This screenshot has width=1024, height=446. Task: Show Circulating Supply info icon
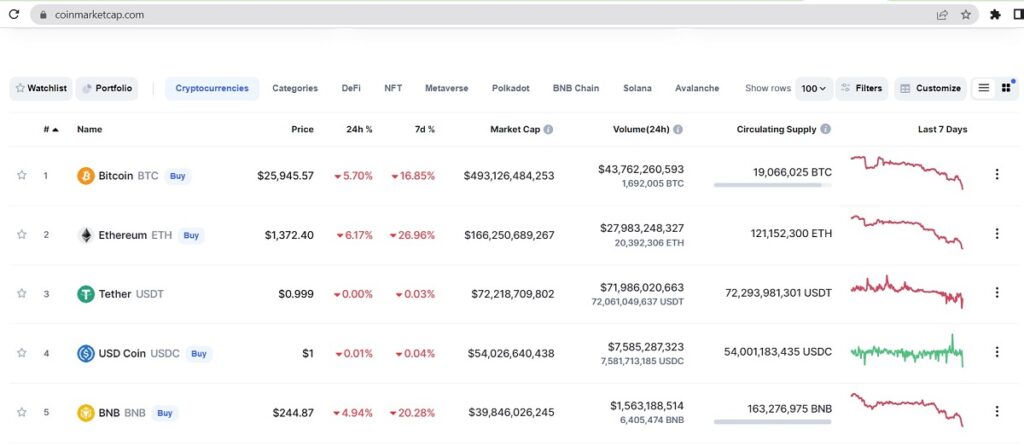pyautogui.click(x=825, y=129)
